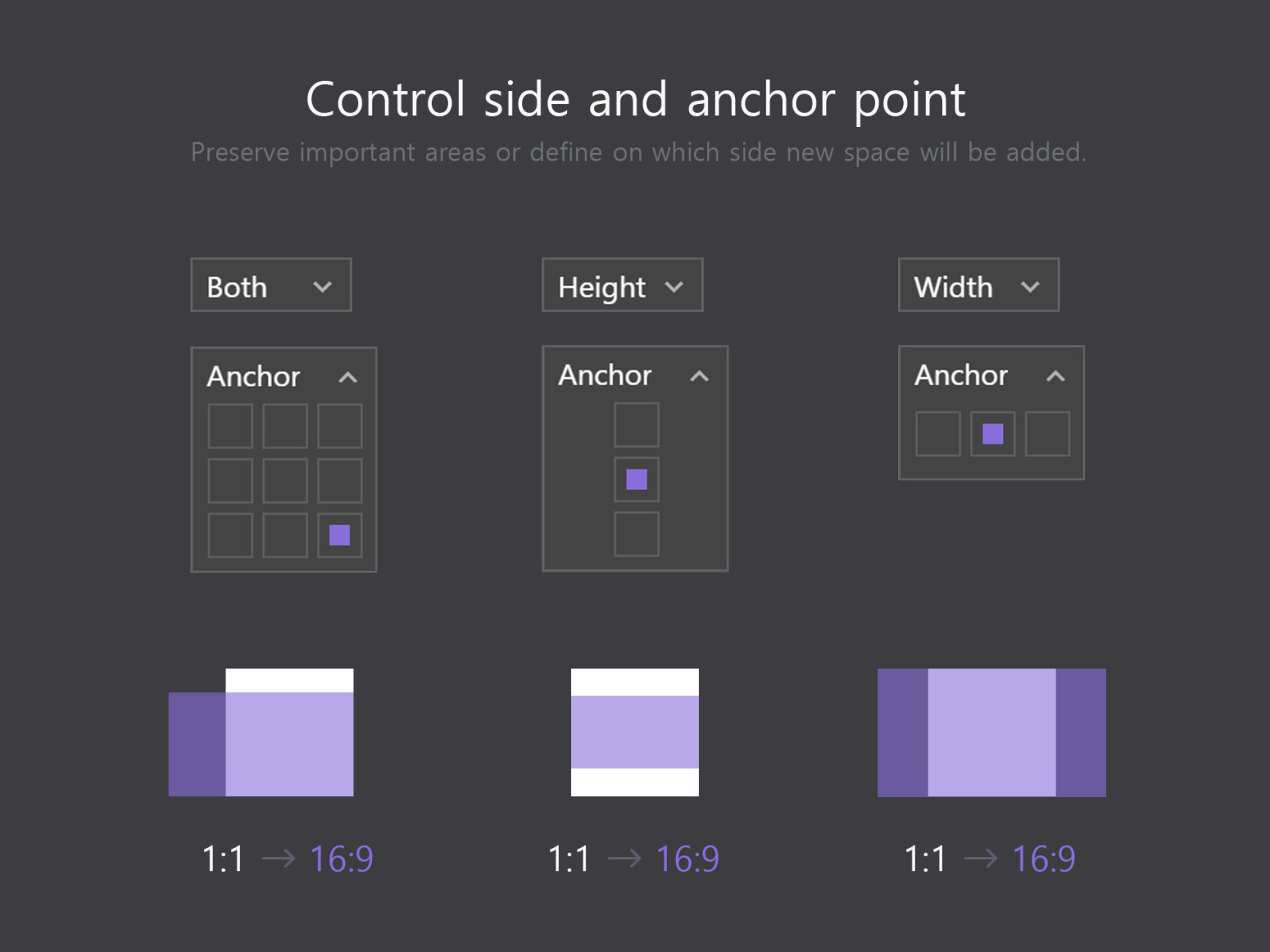The image size is (1270, 952).
Task: Select bottom-left anchor in the Both grid
Action: 230,535
